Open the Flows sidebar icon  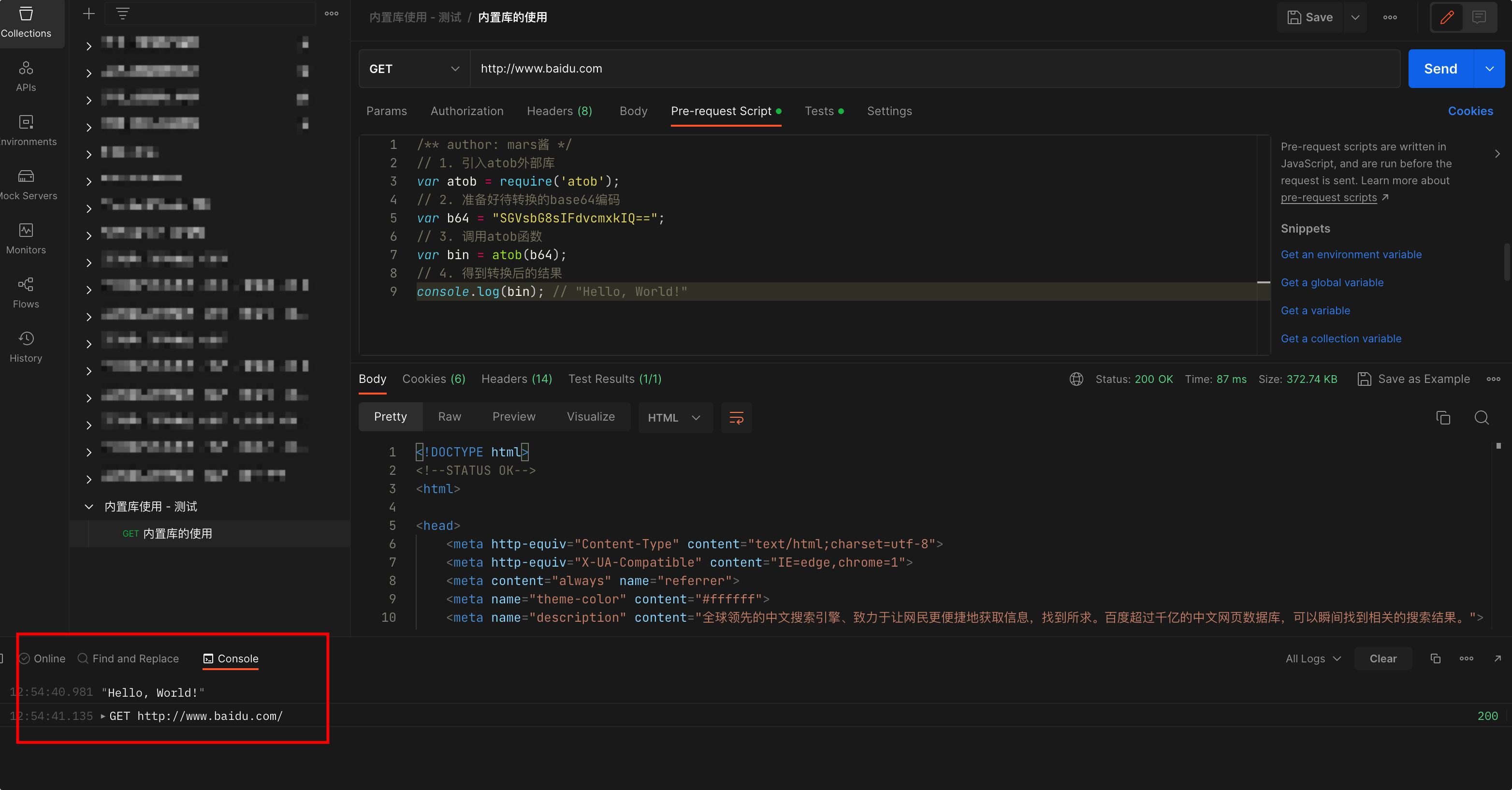pyautogui.click(x=26, y=292)
